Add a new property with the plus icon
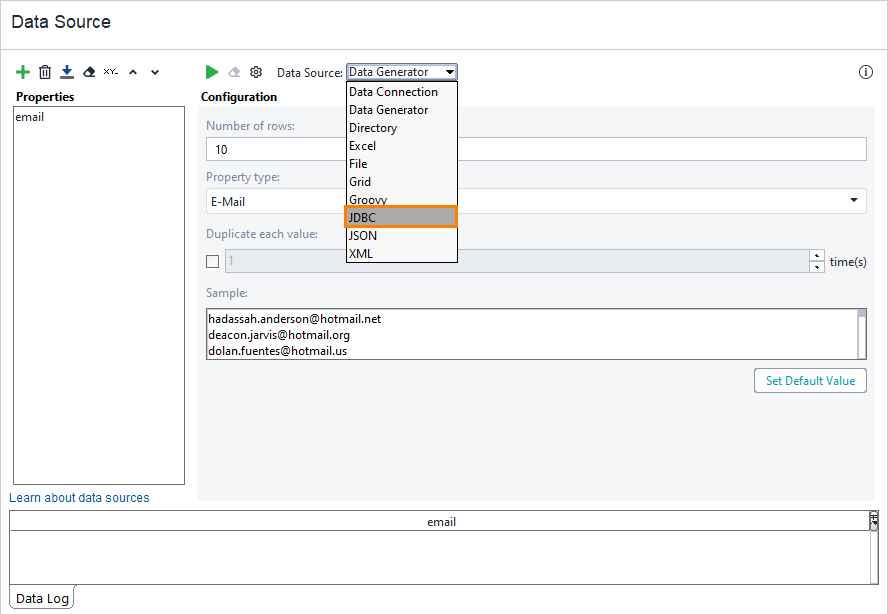 pos(23,71)
